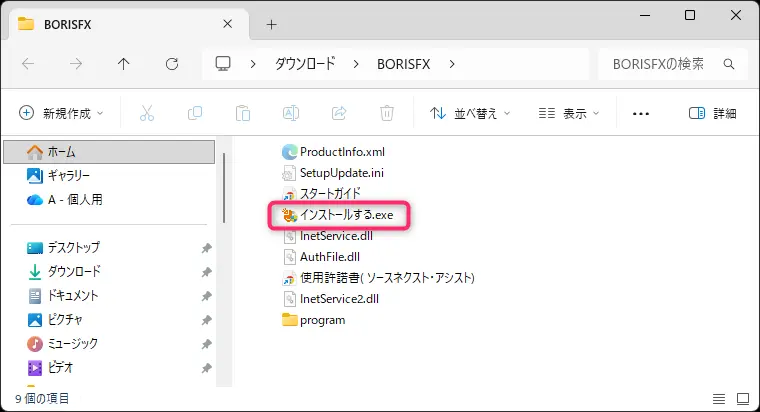Go back with the left arrow
Viewport: 760px width, 412px height.
point(28,64)
